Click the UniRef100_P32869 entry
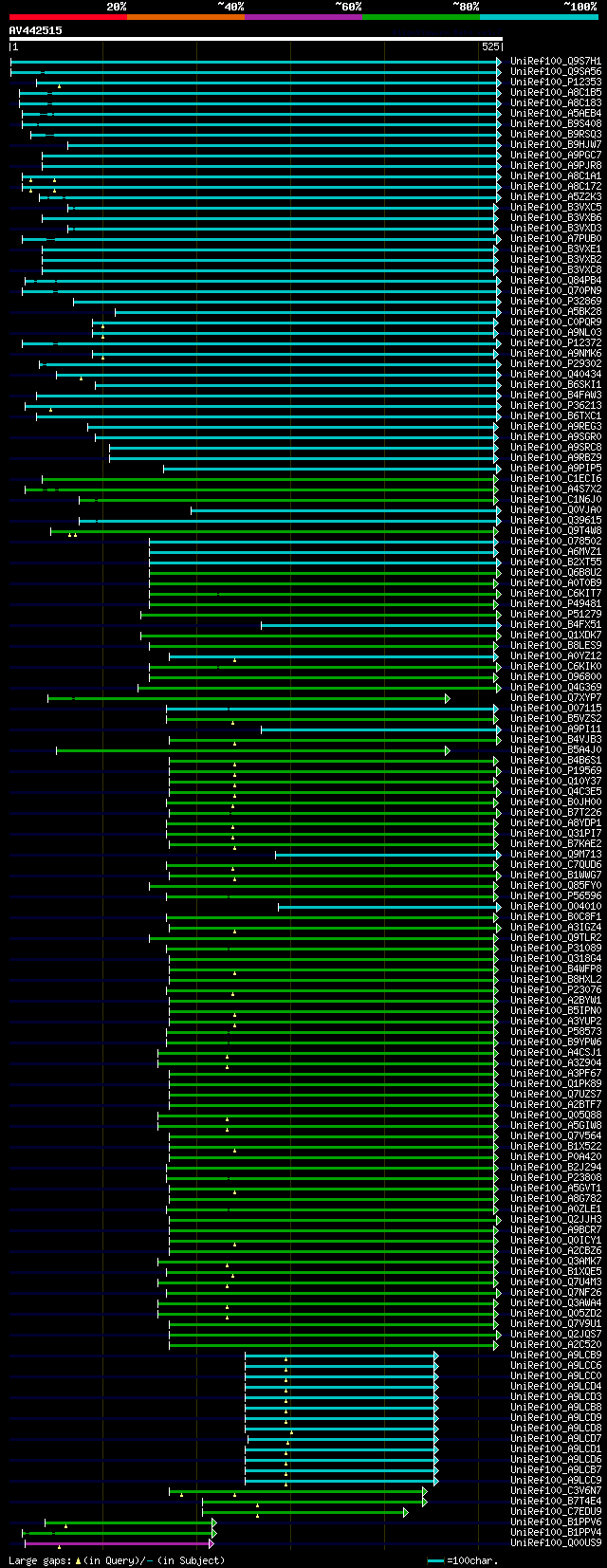This screenshot has width=607, height=1568. coord(556,302)
